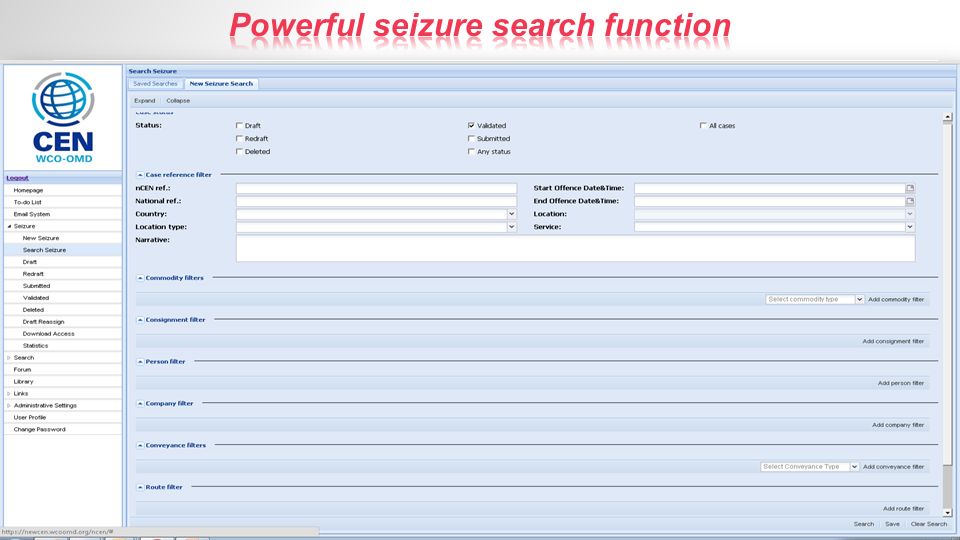
Task: Click Collapse in the toolbar
Action: click(x=178, y=100)
